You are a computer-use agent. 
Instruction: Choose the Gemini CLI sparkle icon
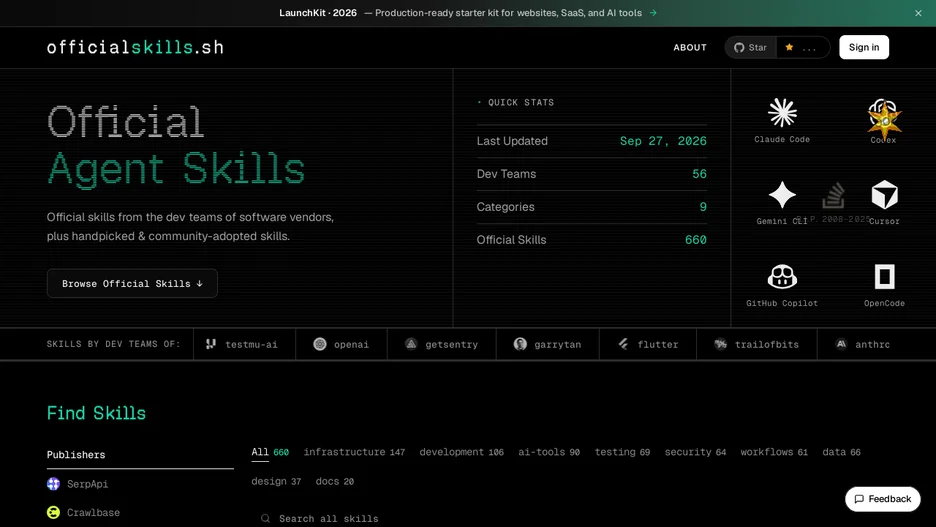pos(782,195)
